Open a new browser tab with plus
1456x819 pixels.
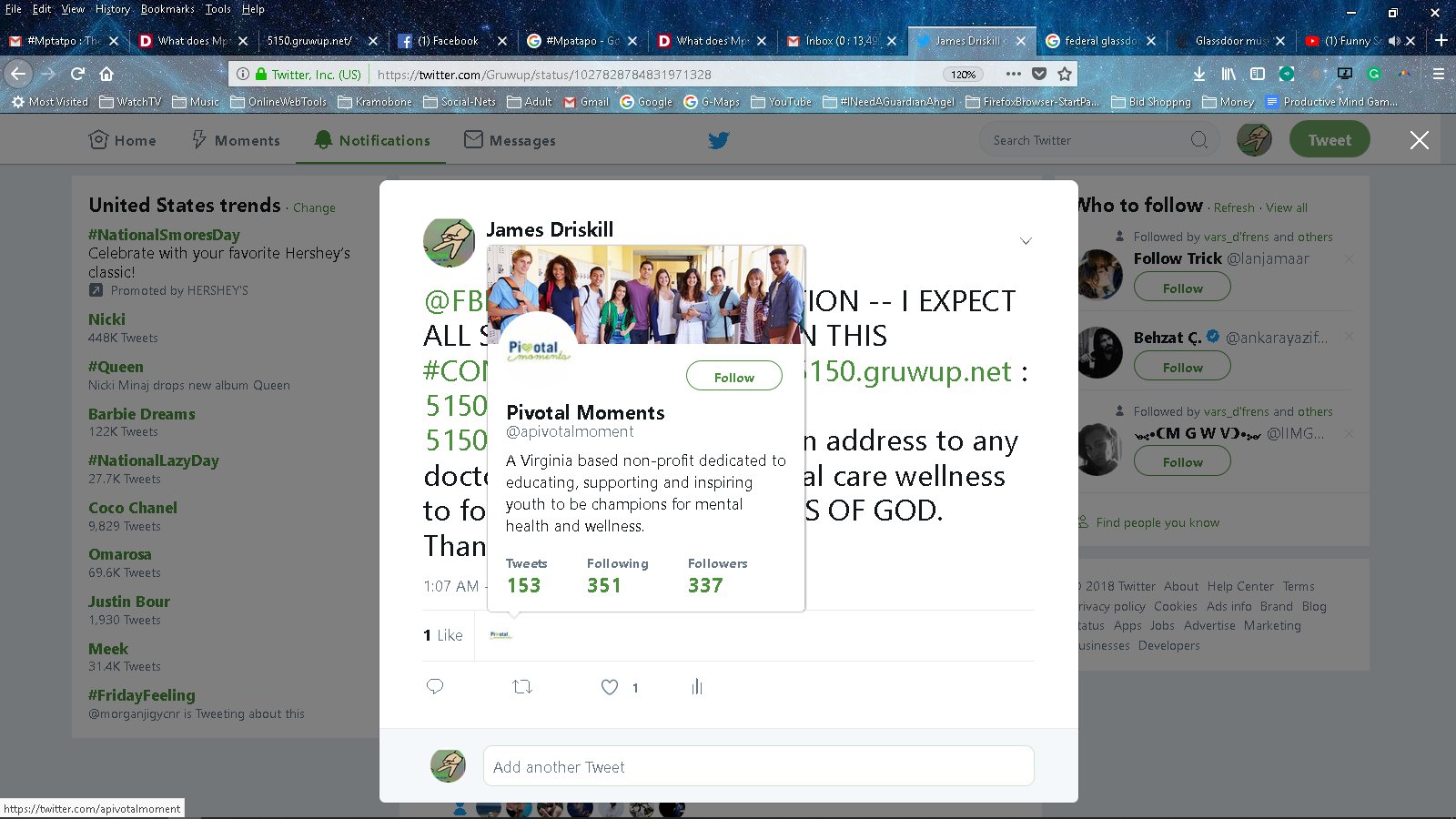coord(1441,40)
